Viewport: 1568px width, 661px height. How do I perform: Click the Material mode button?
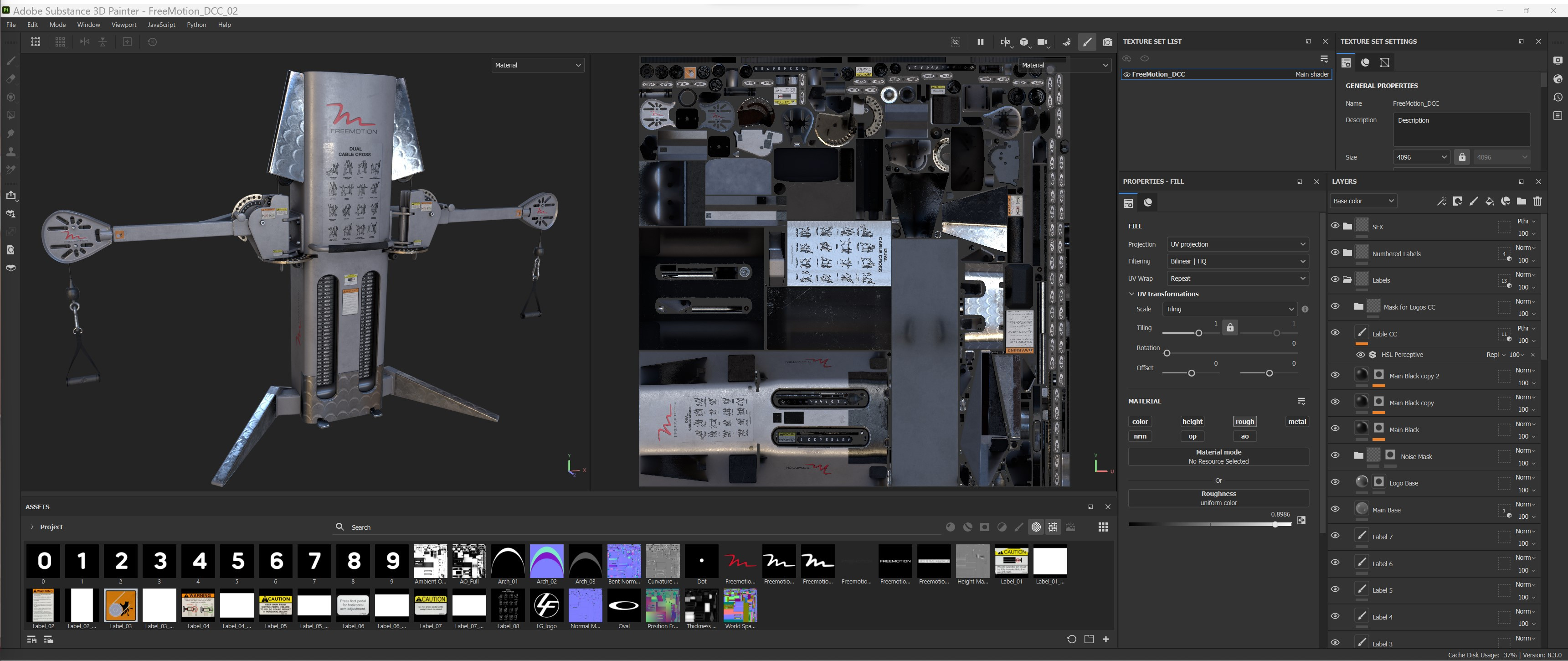click(1218, 457)
